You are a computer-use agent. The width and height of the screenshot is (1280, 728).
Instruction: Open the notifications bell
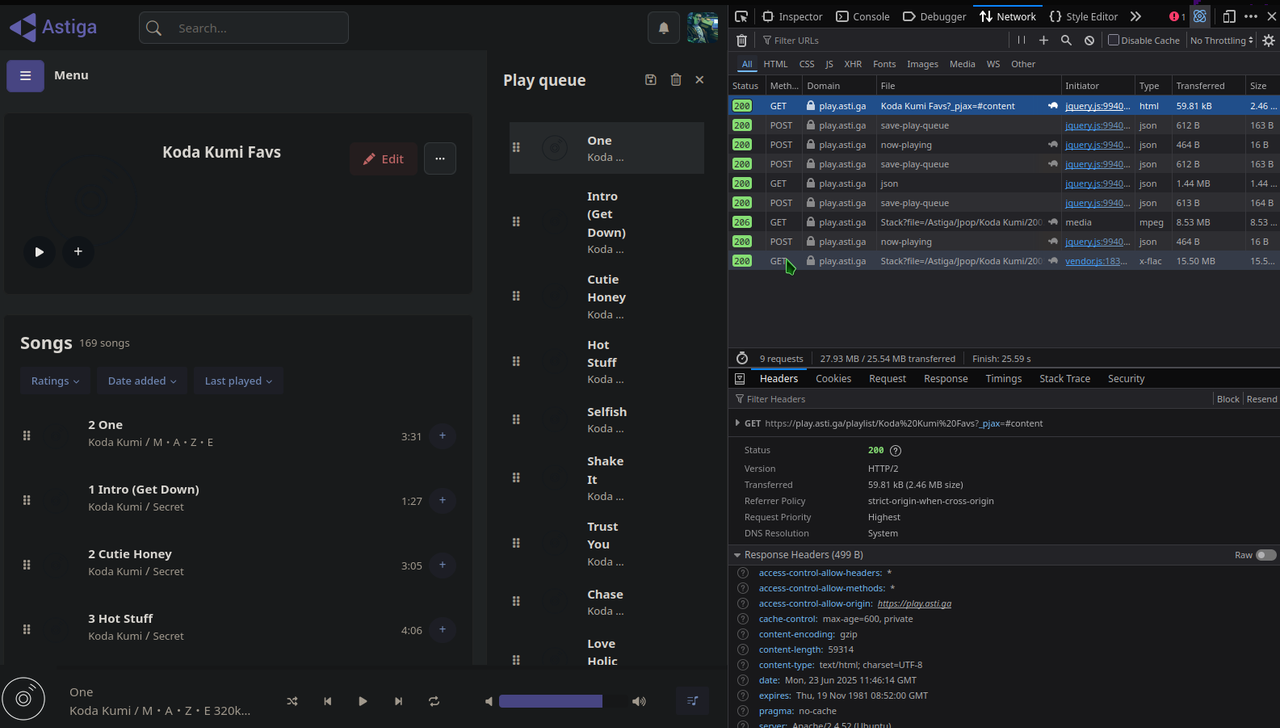pos(663,28)
